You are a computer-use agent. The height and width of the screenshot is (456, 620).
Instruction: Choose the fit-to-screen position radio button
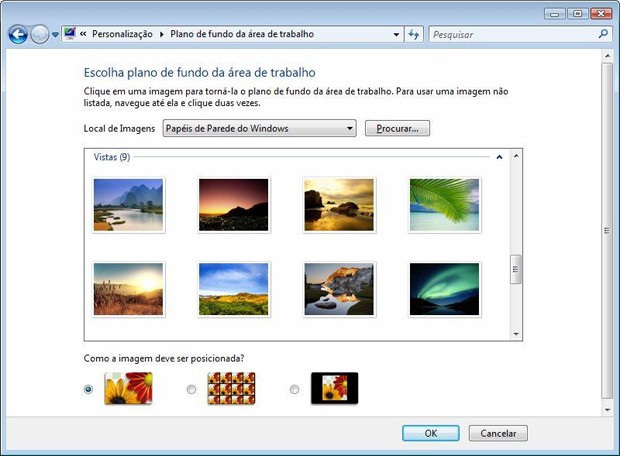(88, 390)
